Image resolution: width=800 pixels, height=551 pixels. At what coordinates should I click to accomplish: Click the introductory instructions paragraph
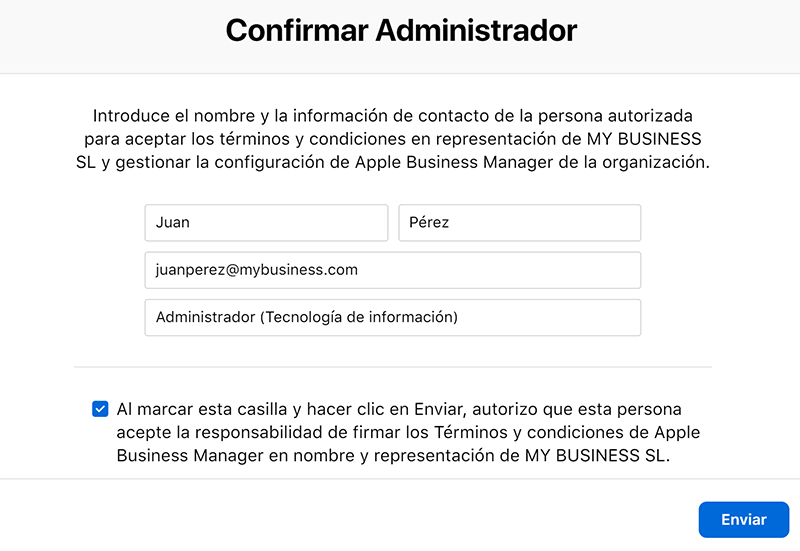coord(393,139)
